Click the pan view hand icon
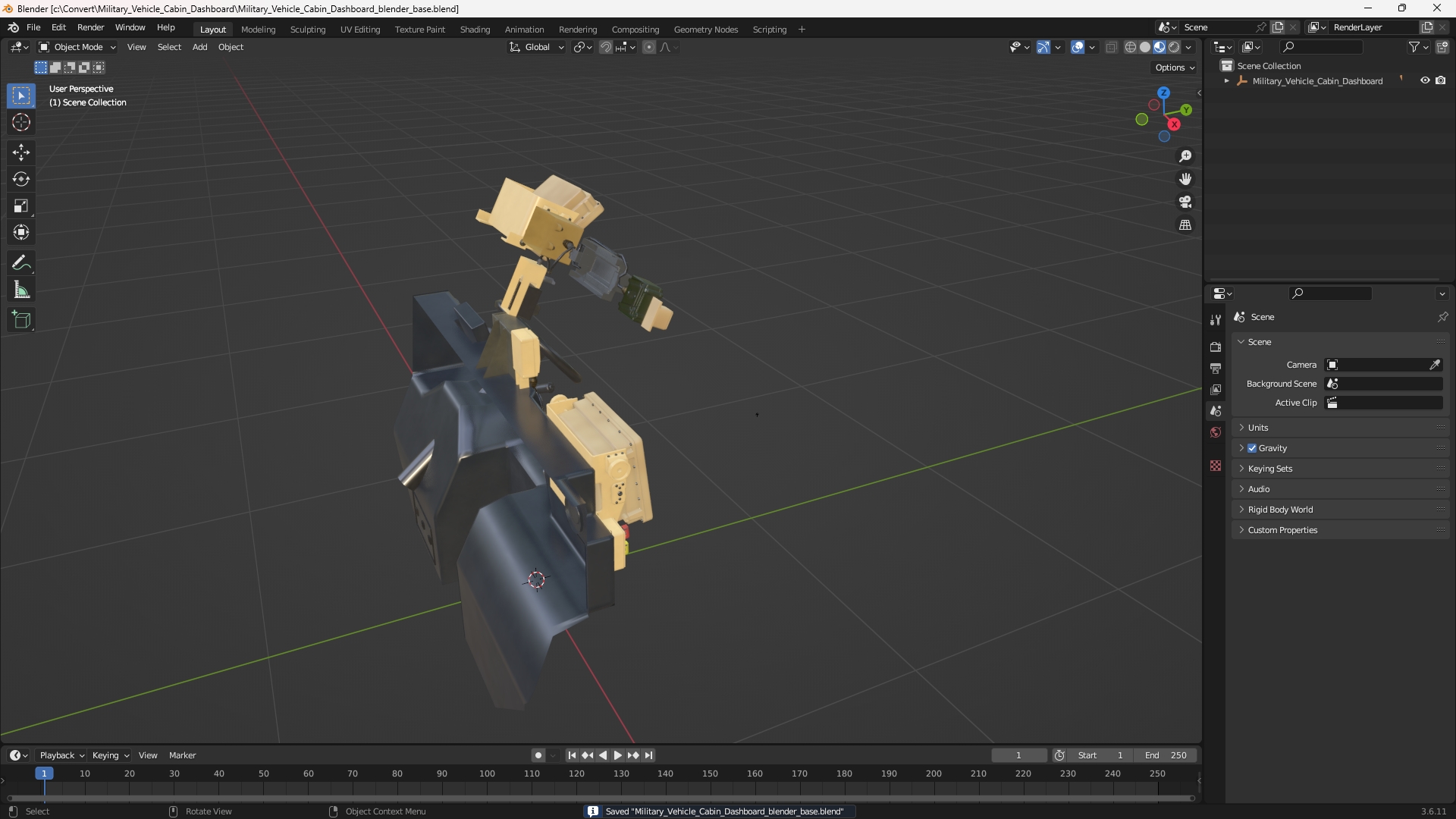This screenshot has height=819, width=1456. (x=1185, y=179)
